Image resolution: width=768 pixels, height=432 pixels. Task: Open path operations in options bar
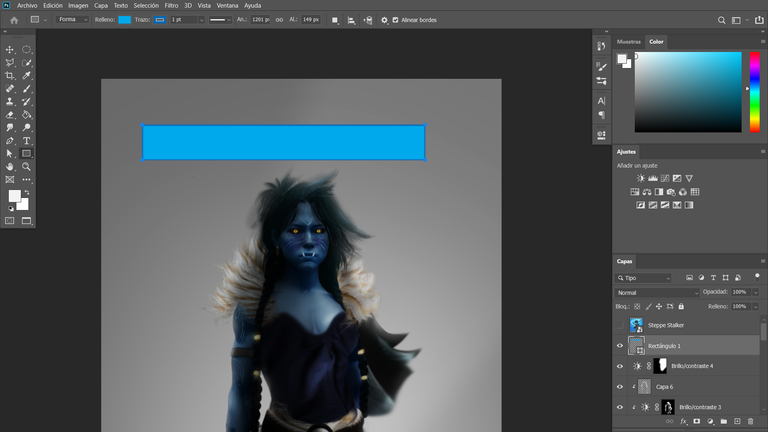(x=335, y=20)
